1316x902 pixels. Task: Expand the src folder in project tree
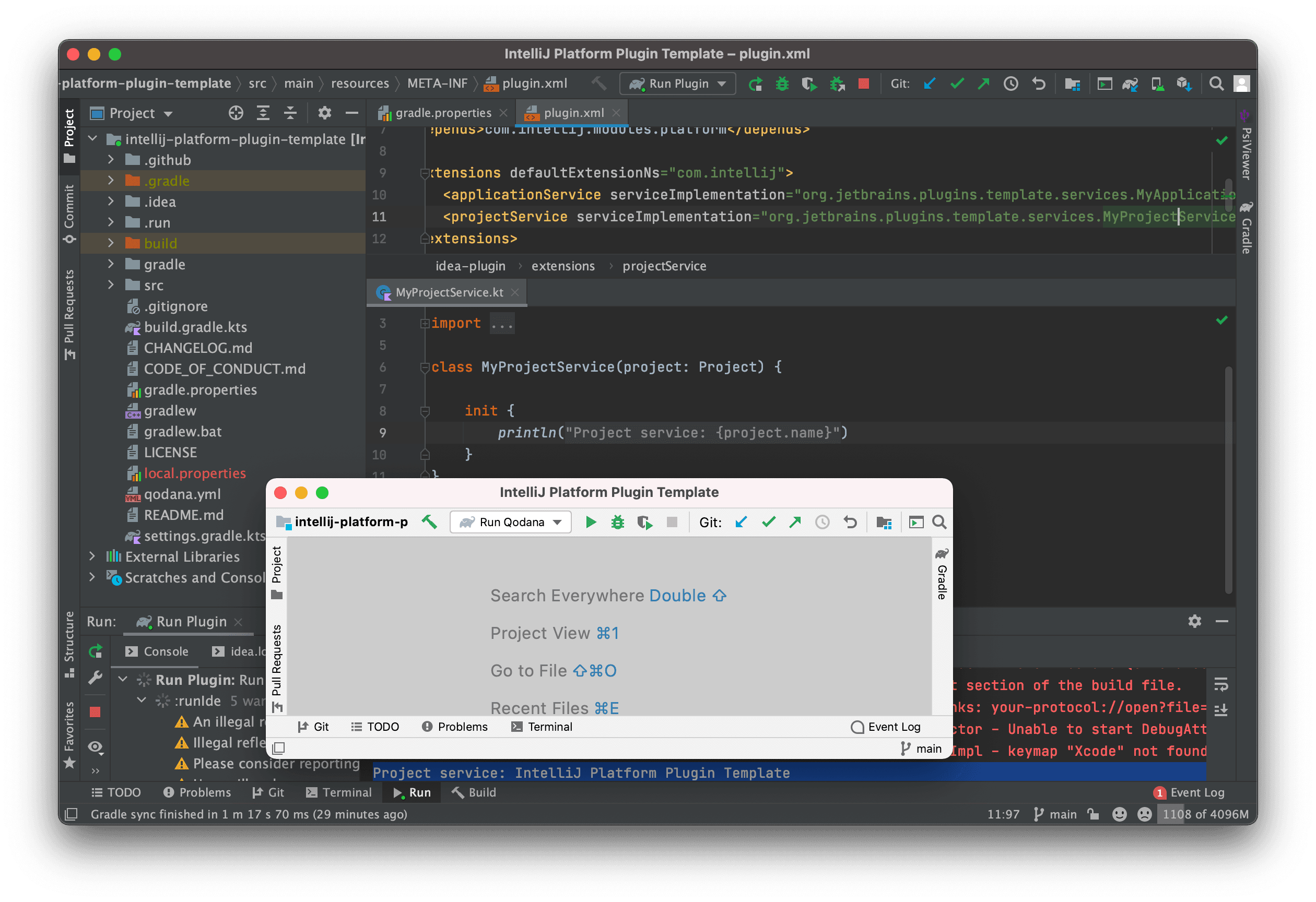pyautogui.click(x=111, y=285)
